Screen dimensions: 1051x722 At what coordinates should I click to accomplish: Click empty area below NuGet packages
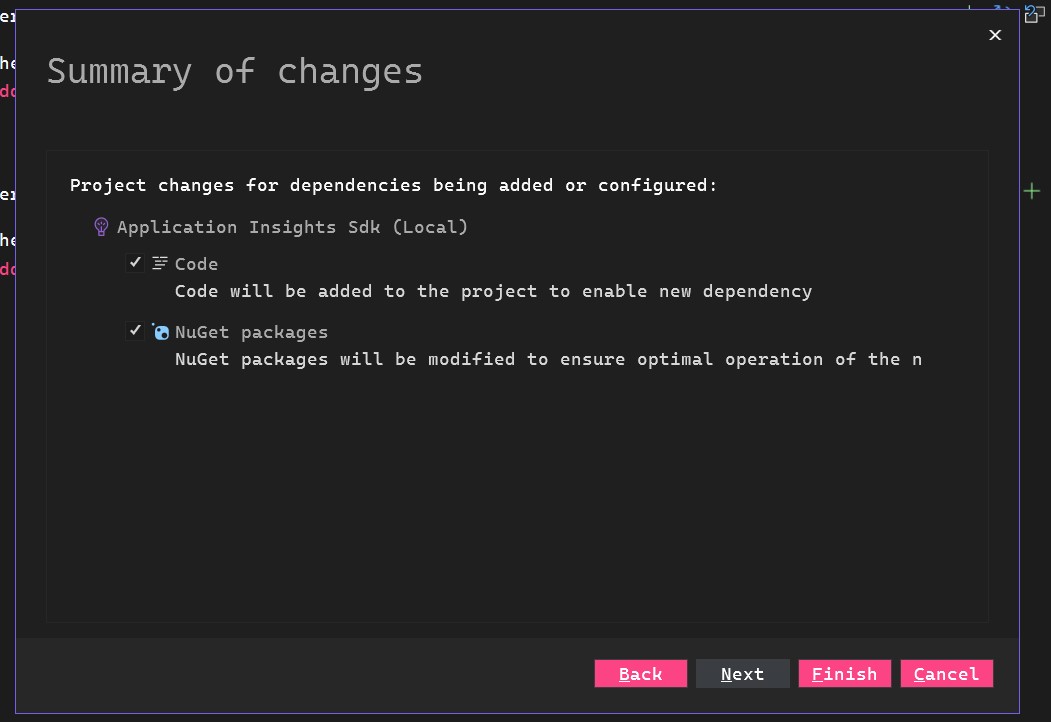[x=516, y=490]
